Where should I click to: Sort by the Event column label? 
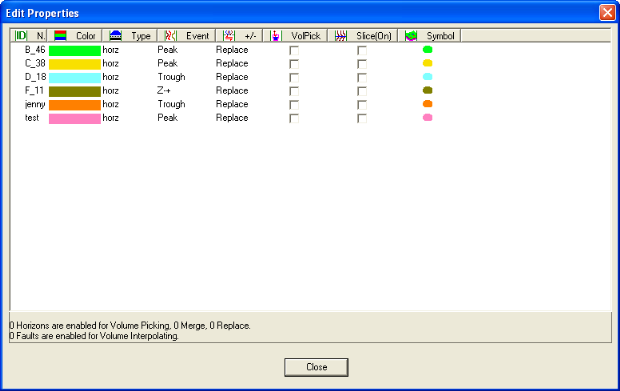(197, 36)
